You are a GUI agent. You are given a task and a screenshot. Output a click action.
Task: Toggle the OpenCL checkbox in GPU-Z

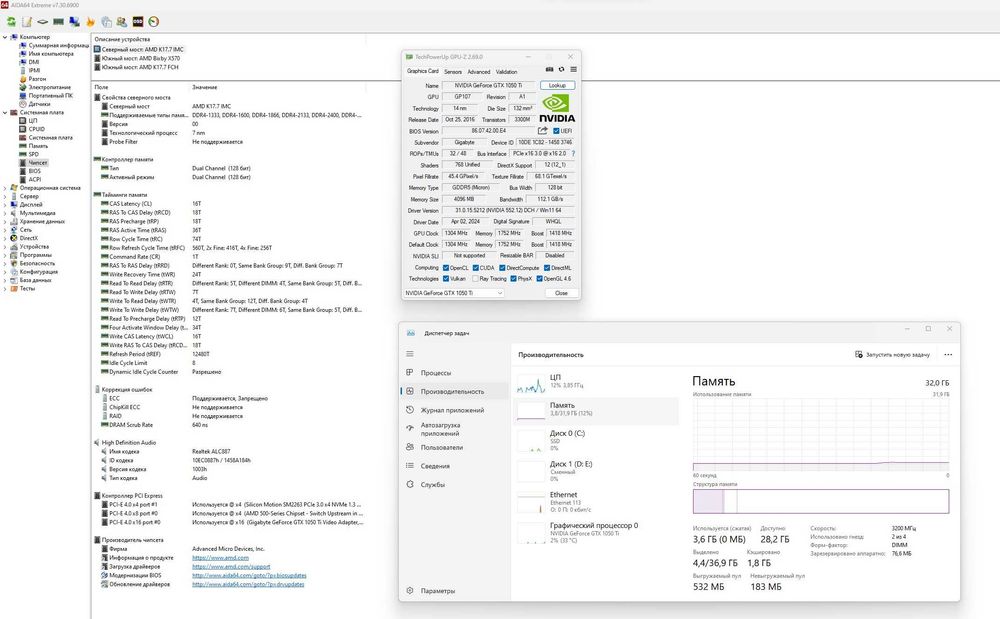tap(446, 268)
